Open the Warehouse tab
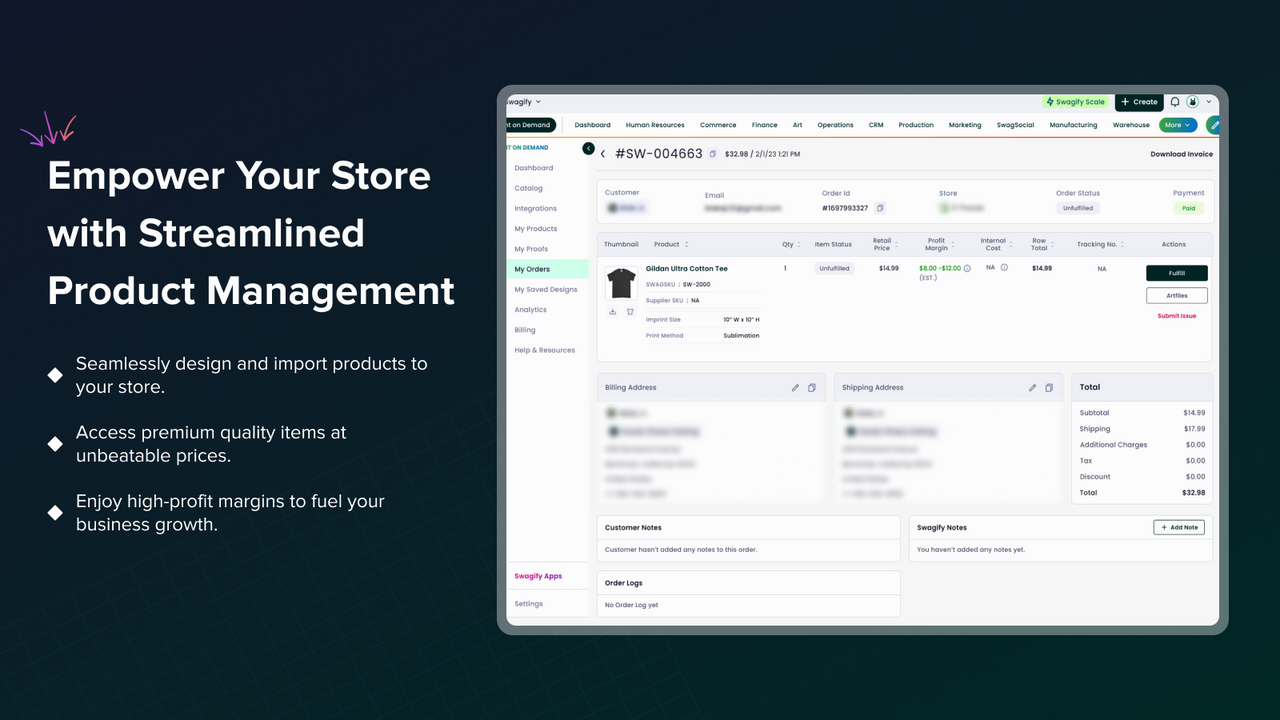 pyautogui.click(x=1131, y=125)
